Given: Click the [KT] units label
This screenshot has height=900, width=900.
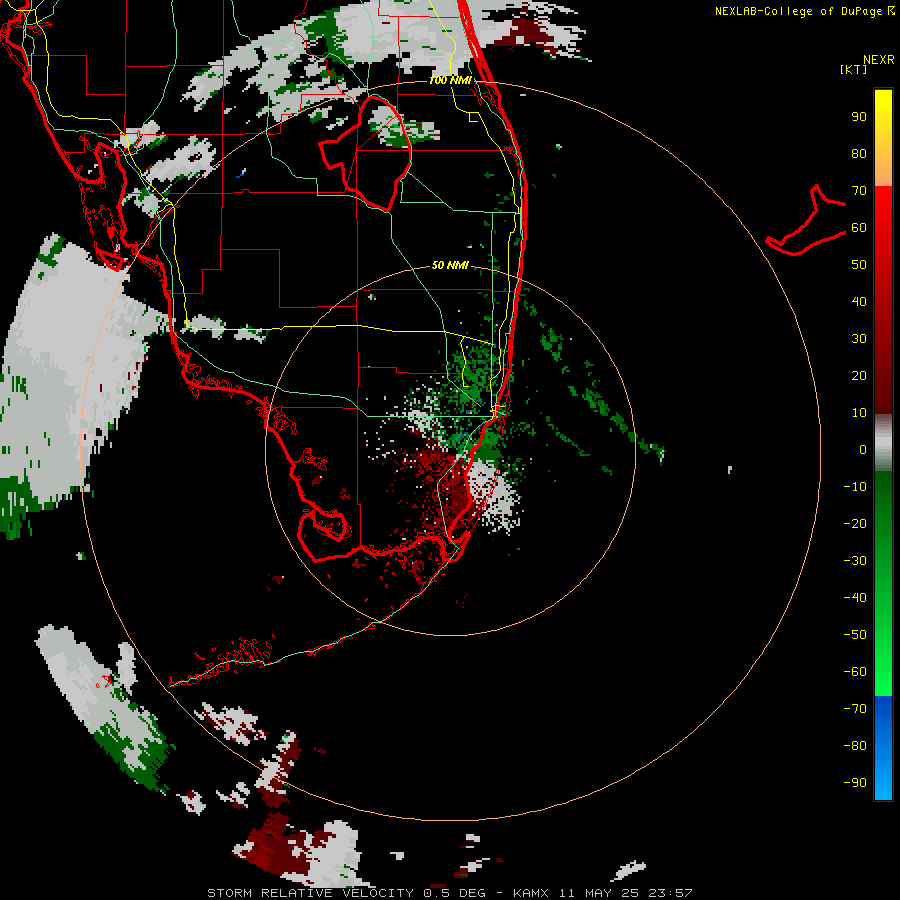Looking at the screenshot, I should 854,69.
